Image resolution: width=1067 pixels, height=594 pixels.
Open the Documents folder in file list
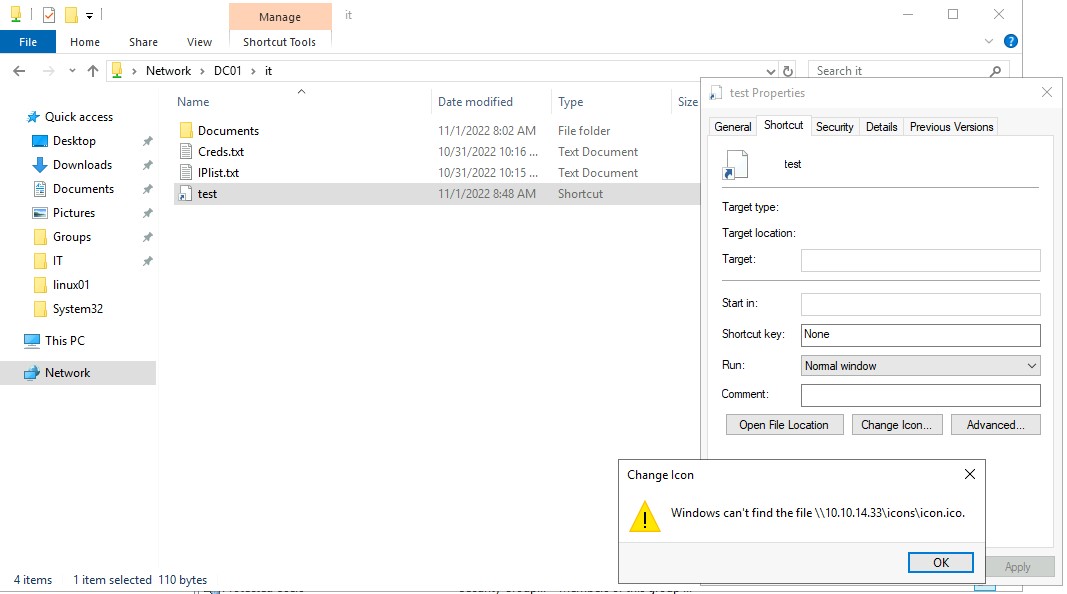(x=228, y=131)
